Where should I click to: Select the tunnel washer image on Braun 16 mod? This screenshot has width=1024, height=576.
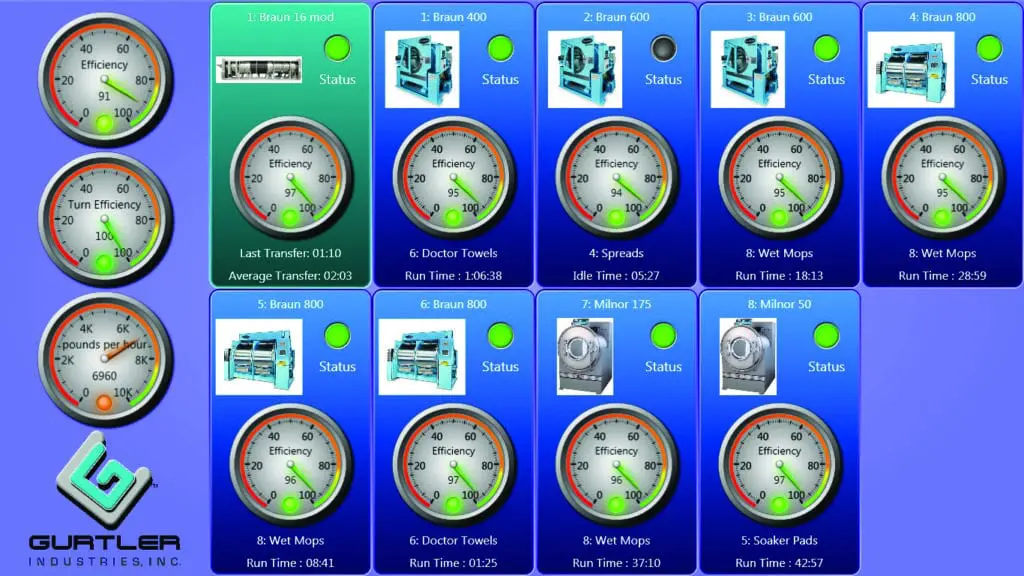(259, 69)
